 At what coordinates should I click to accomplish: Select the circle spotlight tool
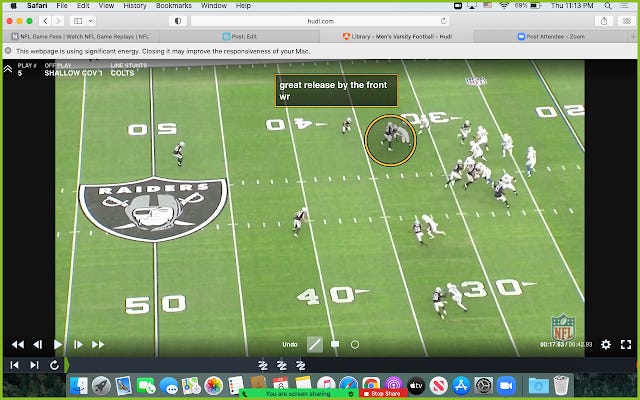tap(355, 344)
